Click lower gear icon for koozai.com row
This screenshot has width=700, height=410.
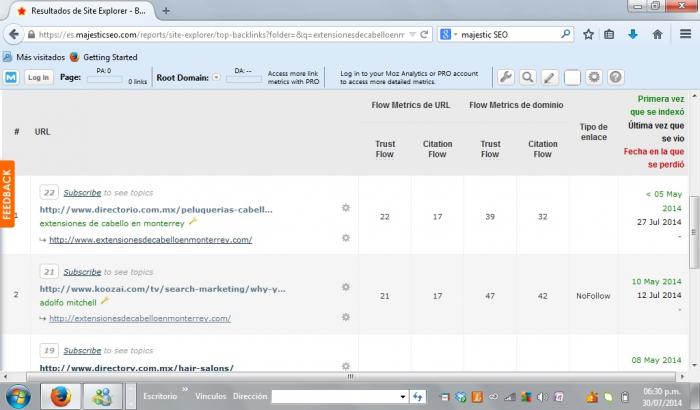coord(346,317)
